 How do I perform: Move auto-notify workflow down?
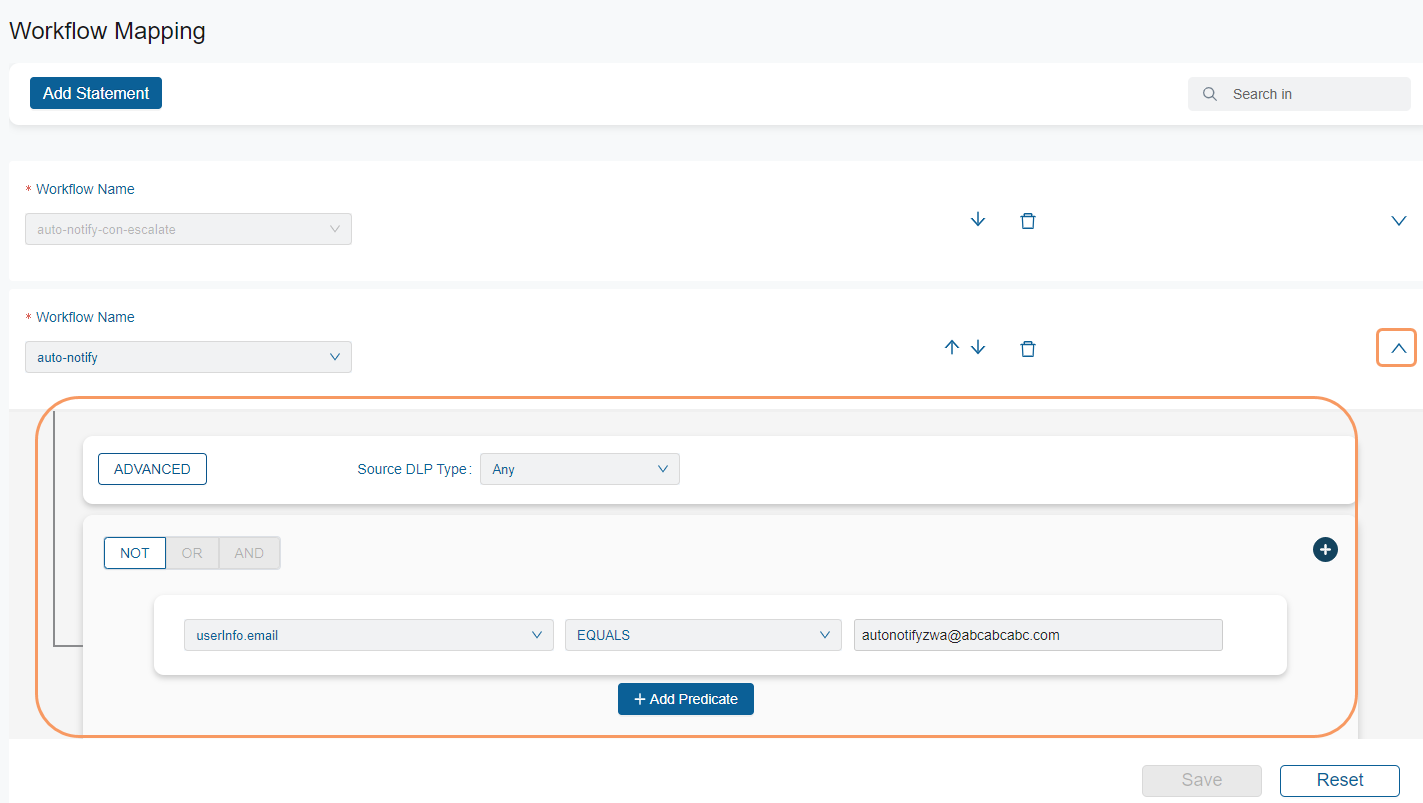point(978,348)
